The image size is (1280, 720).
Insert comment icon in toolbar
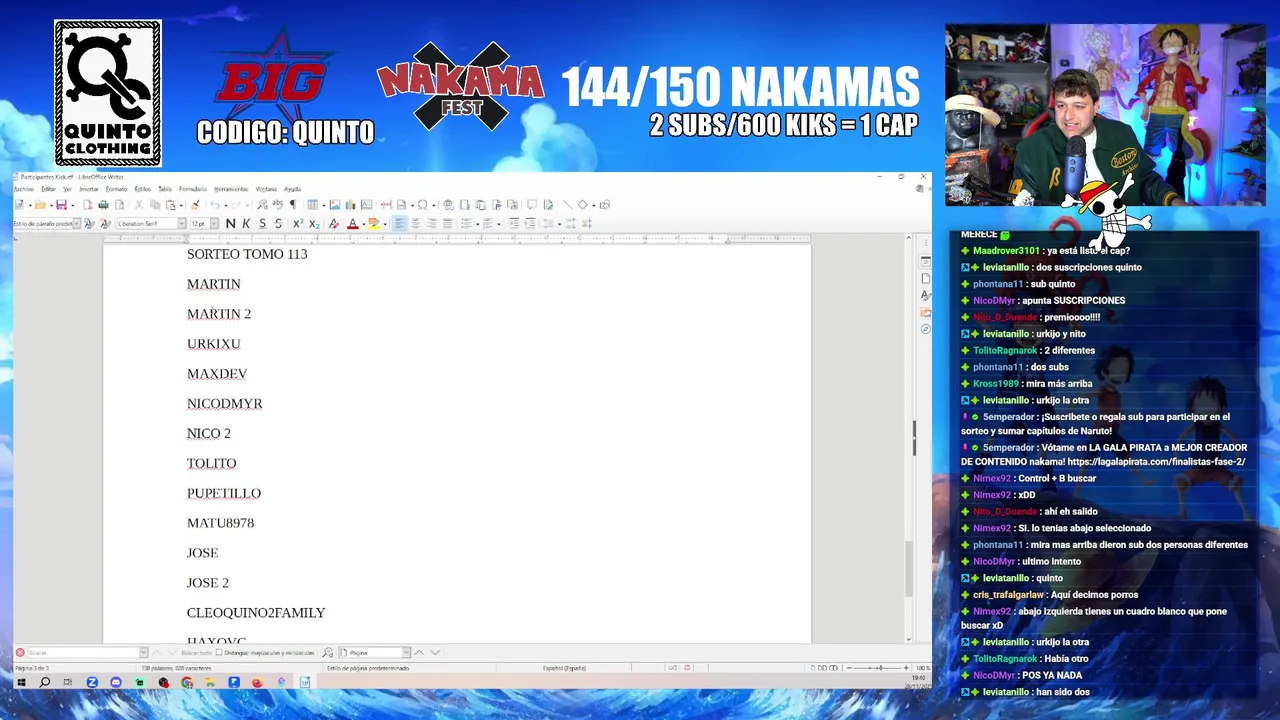click(x=532, y=205)
